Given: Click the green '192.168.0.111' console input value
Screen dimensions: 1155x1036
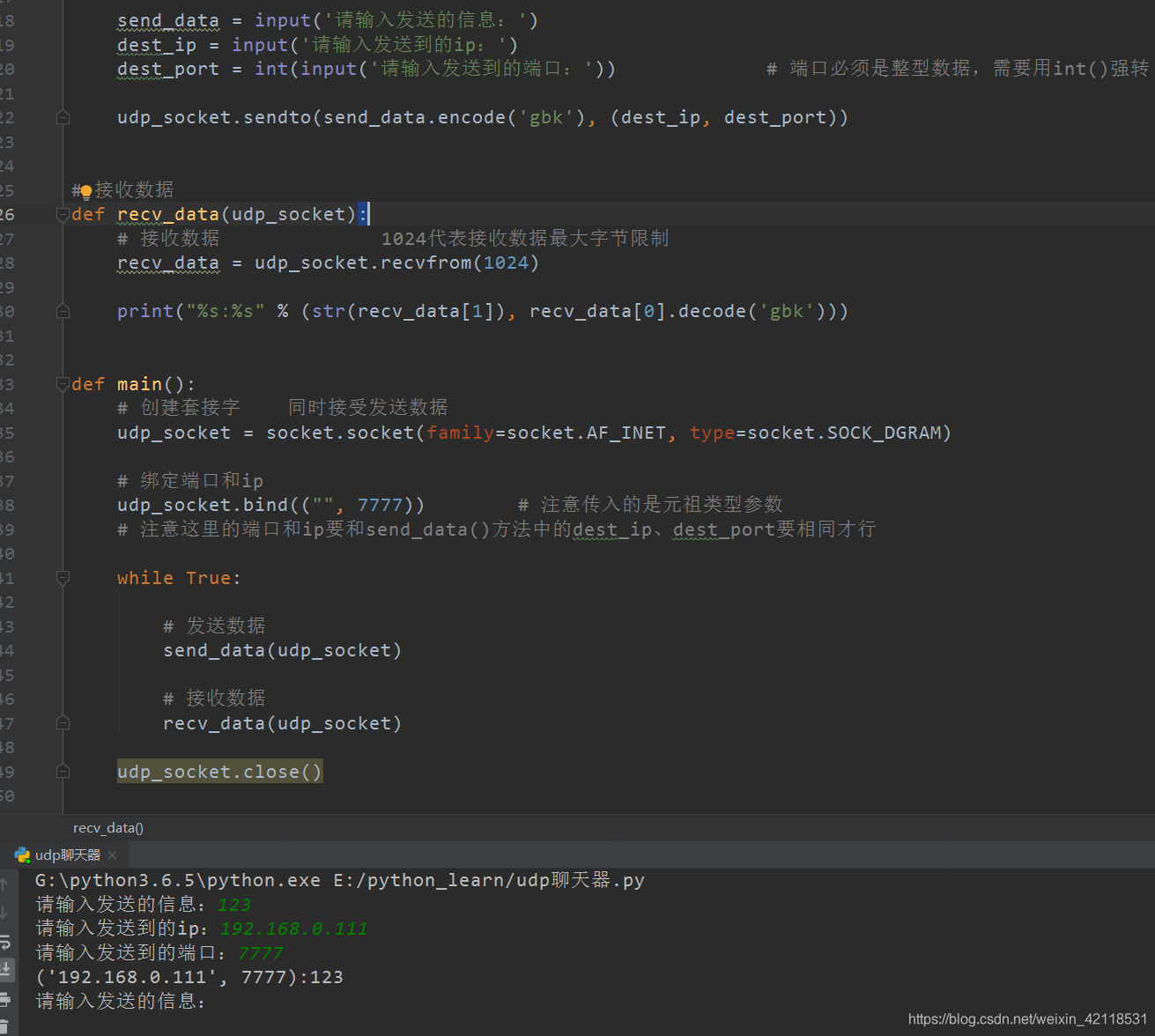Looking at the screenshot, I should tap(293, 929).
